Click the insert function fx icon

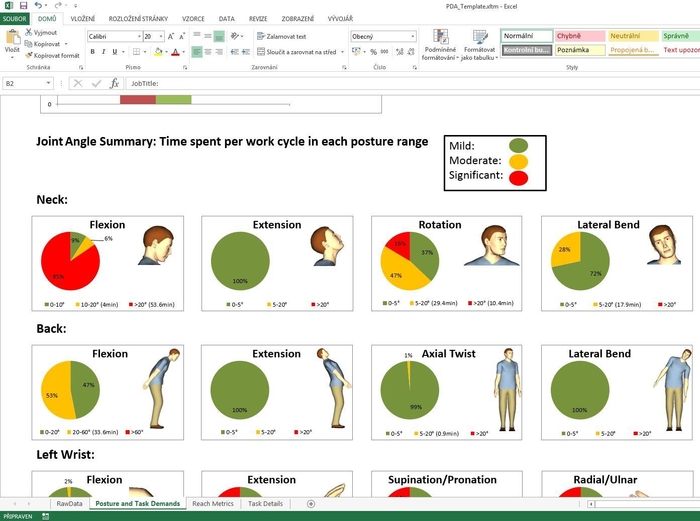(114, 83)
